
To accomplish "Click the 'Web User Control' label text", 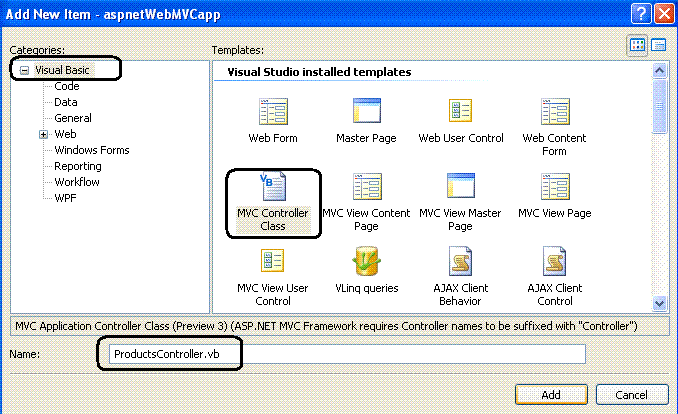I will point(461,138).
